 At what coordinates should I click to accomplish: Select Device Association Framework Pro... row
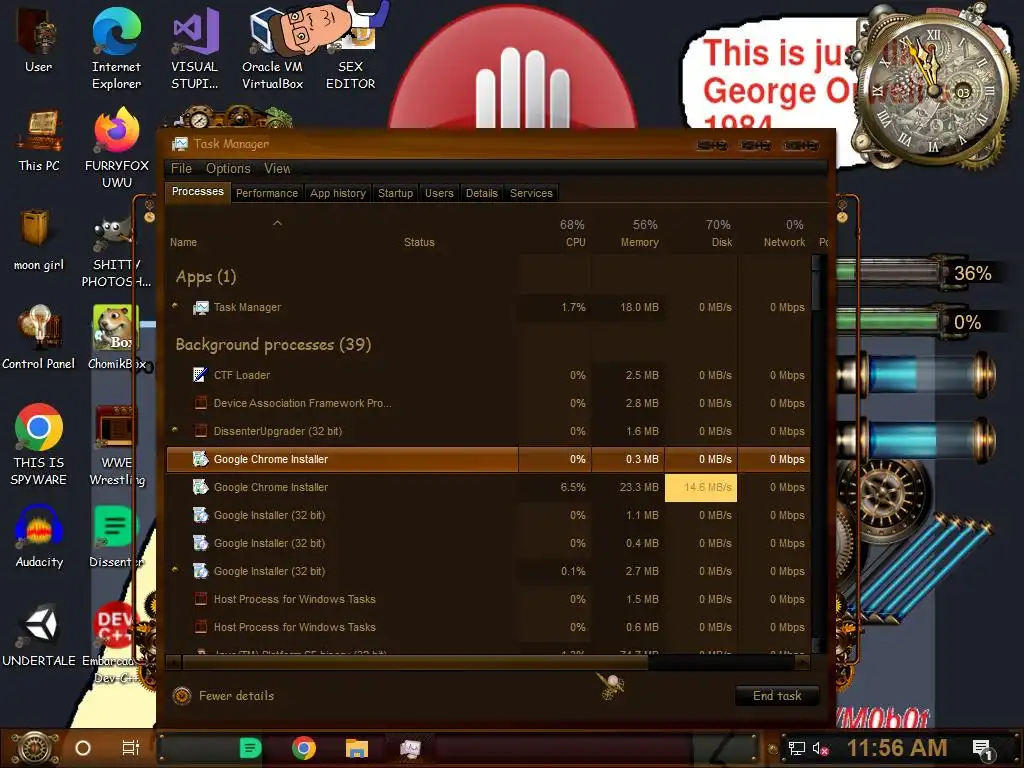[488, 404]
